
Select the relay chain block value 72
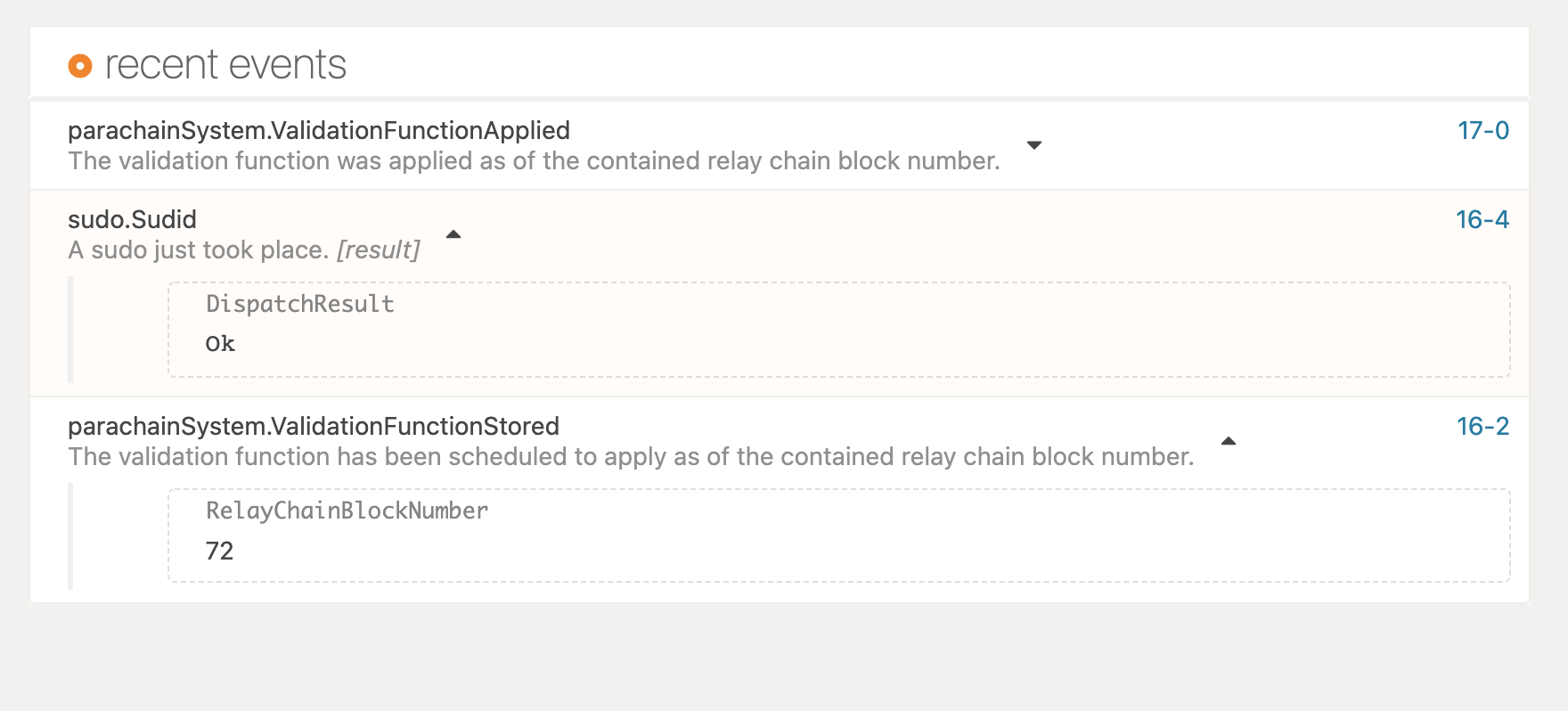coord(219,552)
